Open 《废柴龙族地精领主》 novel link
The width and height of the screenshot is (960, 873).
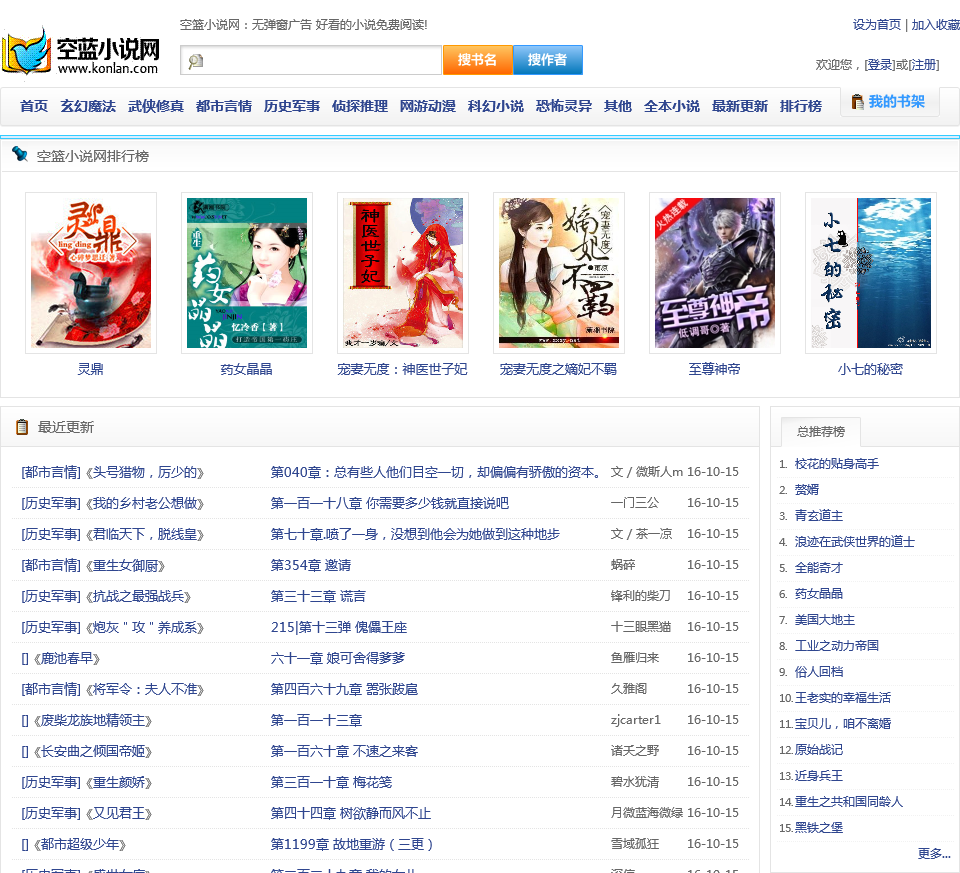(92, 721)
